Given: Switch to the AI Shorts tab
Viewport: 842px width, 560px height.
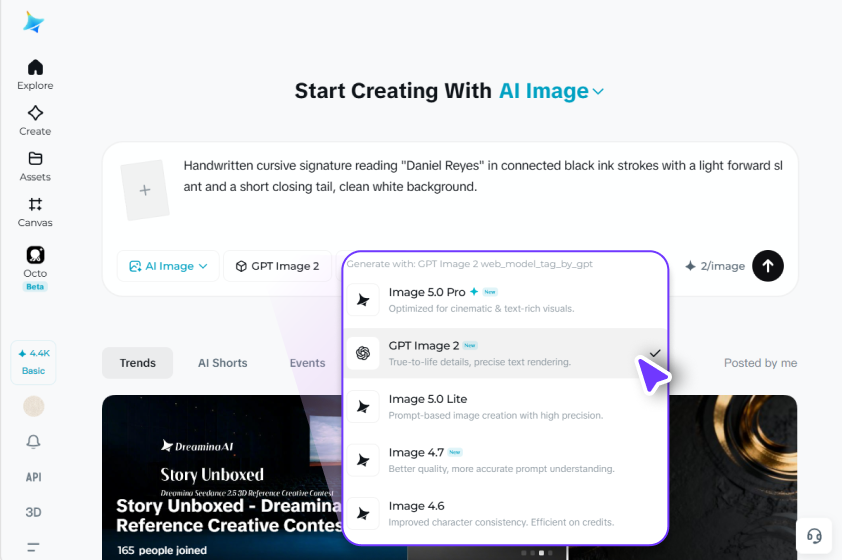Looking at the screenshot, I should pos(222,363).
